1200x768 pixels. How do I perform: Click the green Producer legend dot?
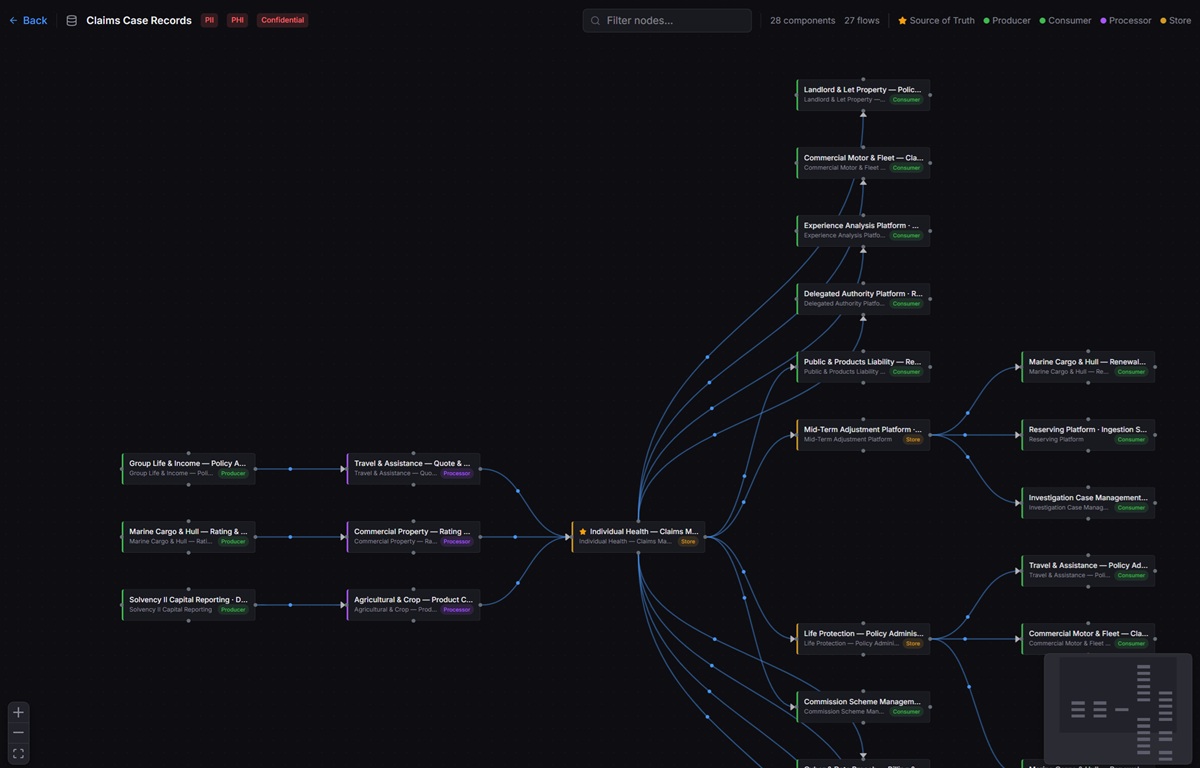[x=986, y=20]
